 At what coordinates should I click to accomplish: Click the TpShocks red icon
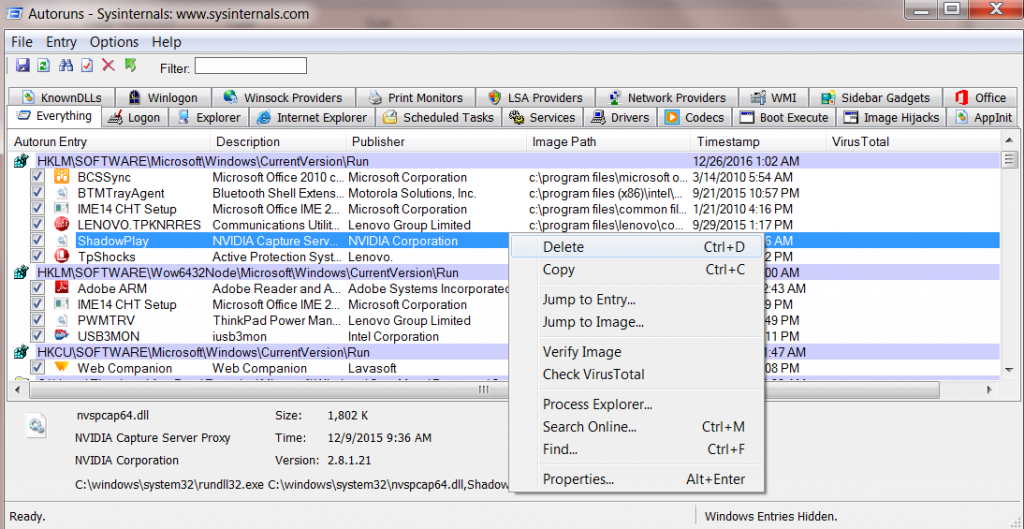pos(61,257)
